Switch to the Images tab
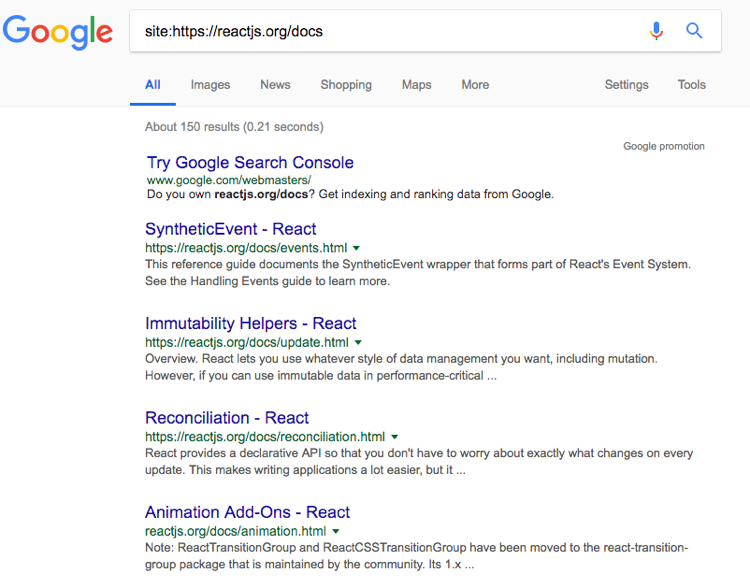Image resolution: width=750 pixels, height=587 pixels. 210,85
